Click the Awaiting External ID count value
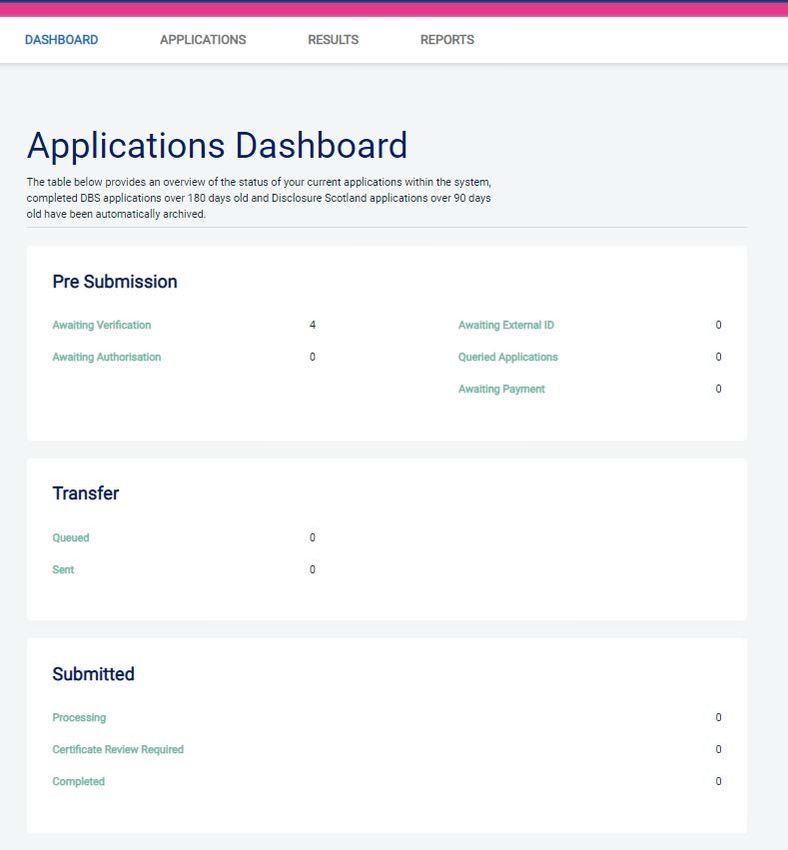 pos(719,325)
